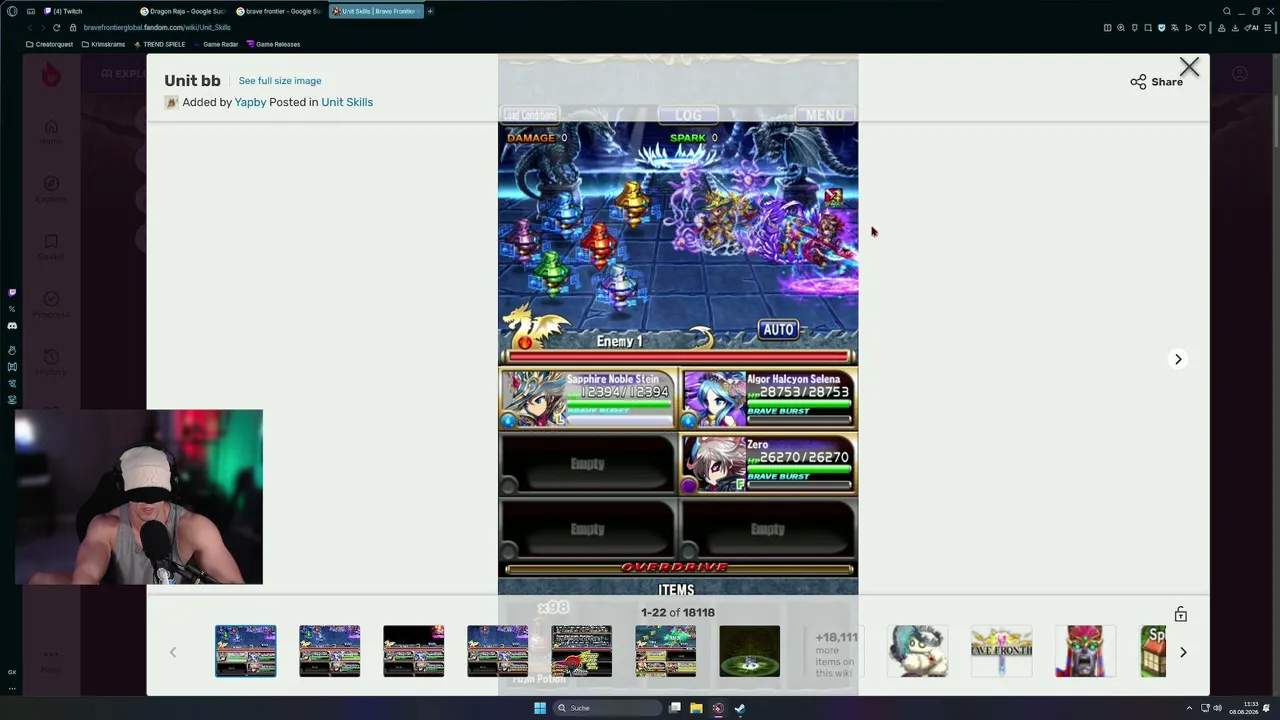Open a new browser tab
Screen dimensions: 1280x720
pos(430,11)
